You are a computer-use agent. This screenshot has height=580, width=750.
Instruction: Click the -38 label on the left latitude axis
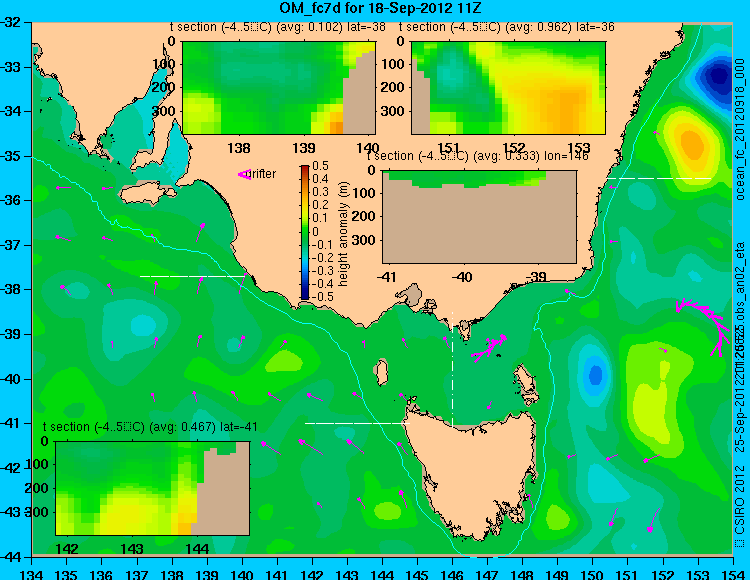click(x=11, y=289)
